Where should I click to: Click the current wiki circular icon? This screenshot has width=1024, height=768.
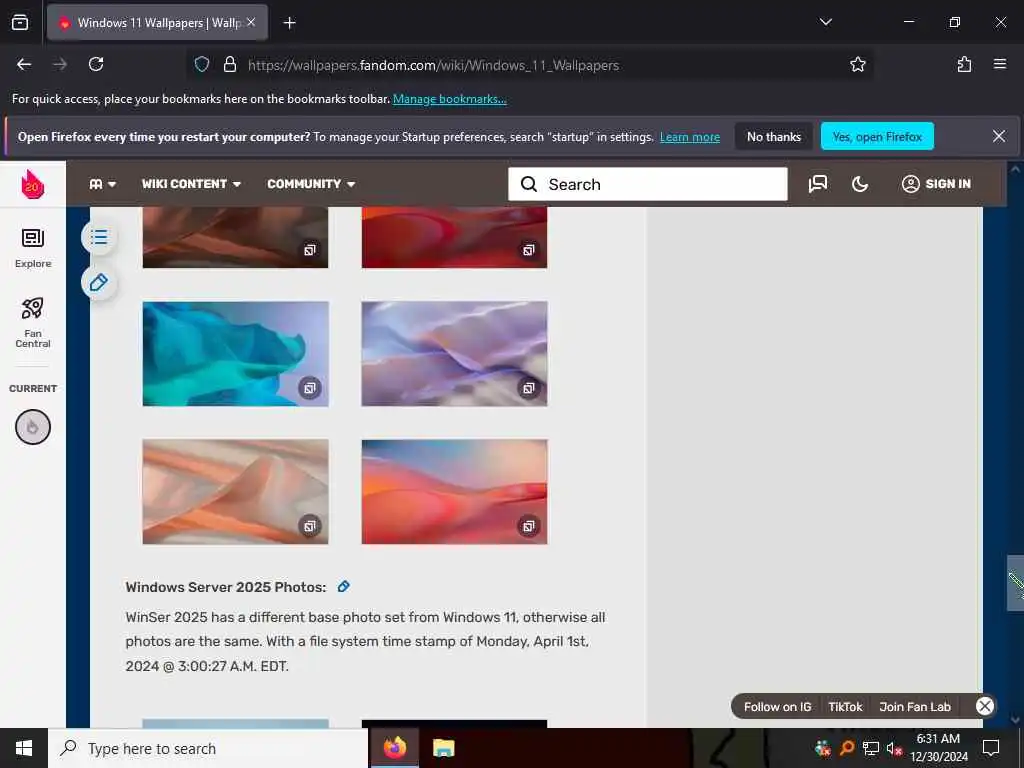pyautogui.click(x=33, y=427)
